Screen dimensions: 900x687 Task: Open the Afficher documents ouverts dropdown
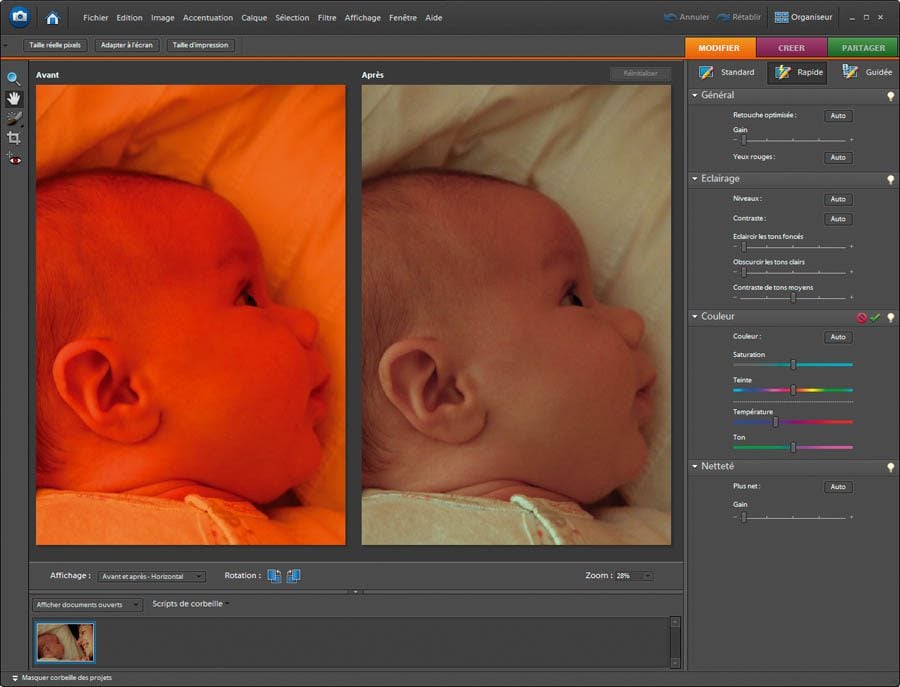[x=88, y=605]
